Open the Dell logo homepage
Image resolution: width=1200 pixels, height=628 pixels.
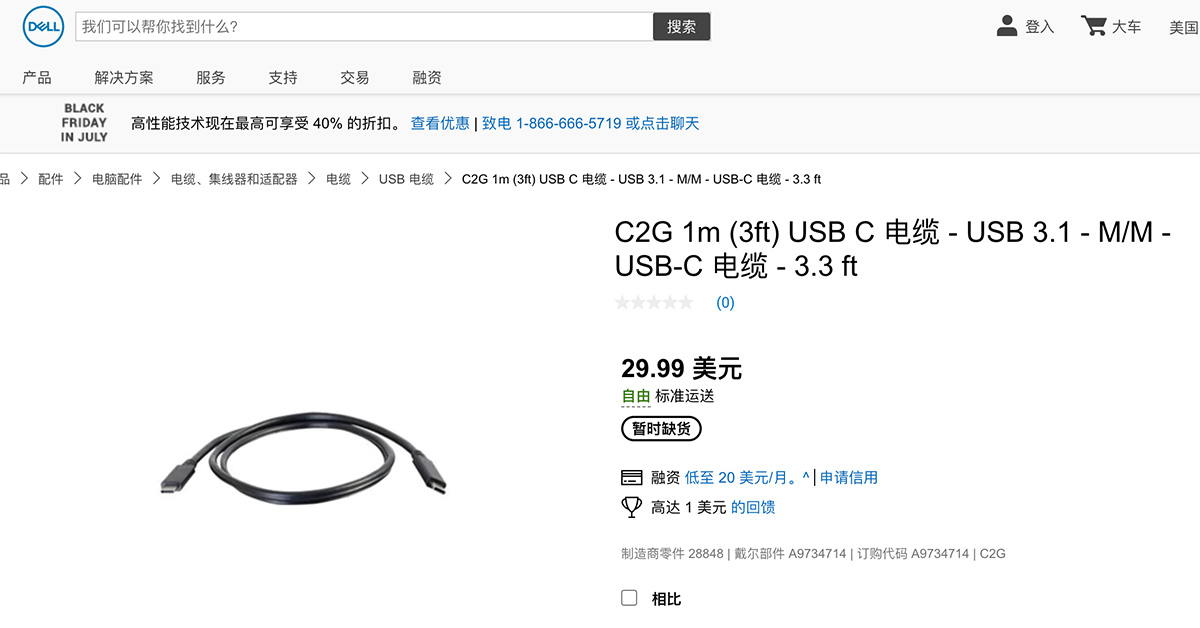point(43,27)
